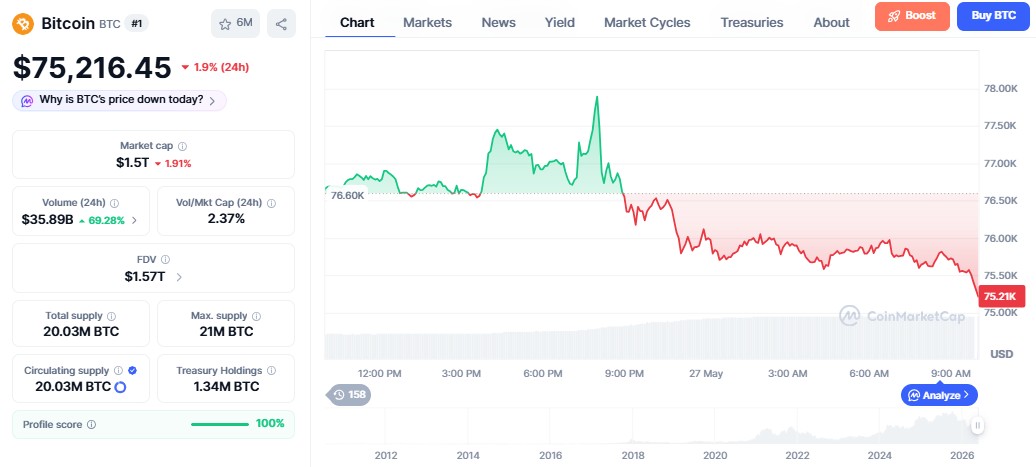Open the Market Cycles tab
The width and height of the screenshot is (1036, 467).
tap(647, 22)
